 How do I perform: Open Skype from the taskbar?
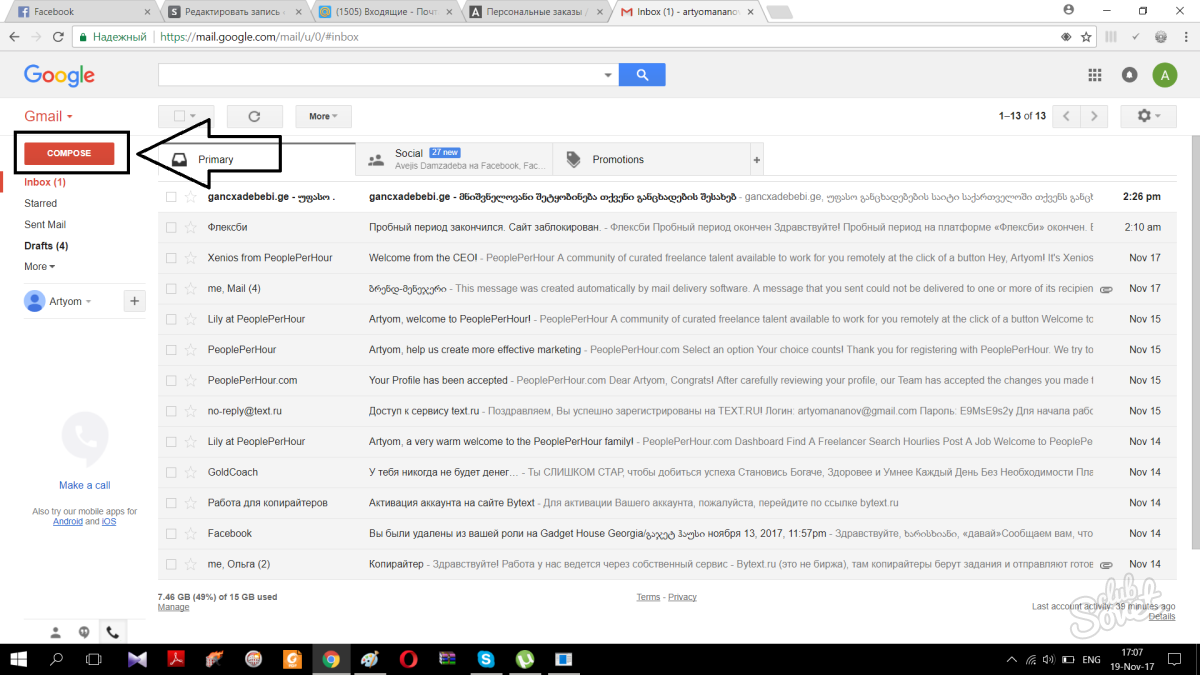[x=486, y=659]
